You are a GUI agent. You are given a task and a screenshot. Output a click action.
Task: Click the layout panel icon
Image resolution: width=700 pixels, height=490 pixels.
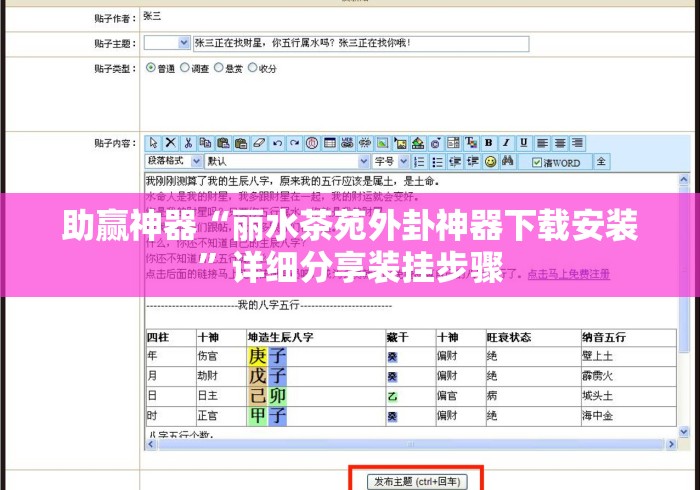click(x=453, y=143)
